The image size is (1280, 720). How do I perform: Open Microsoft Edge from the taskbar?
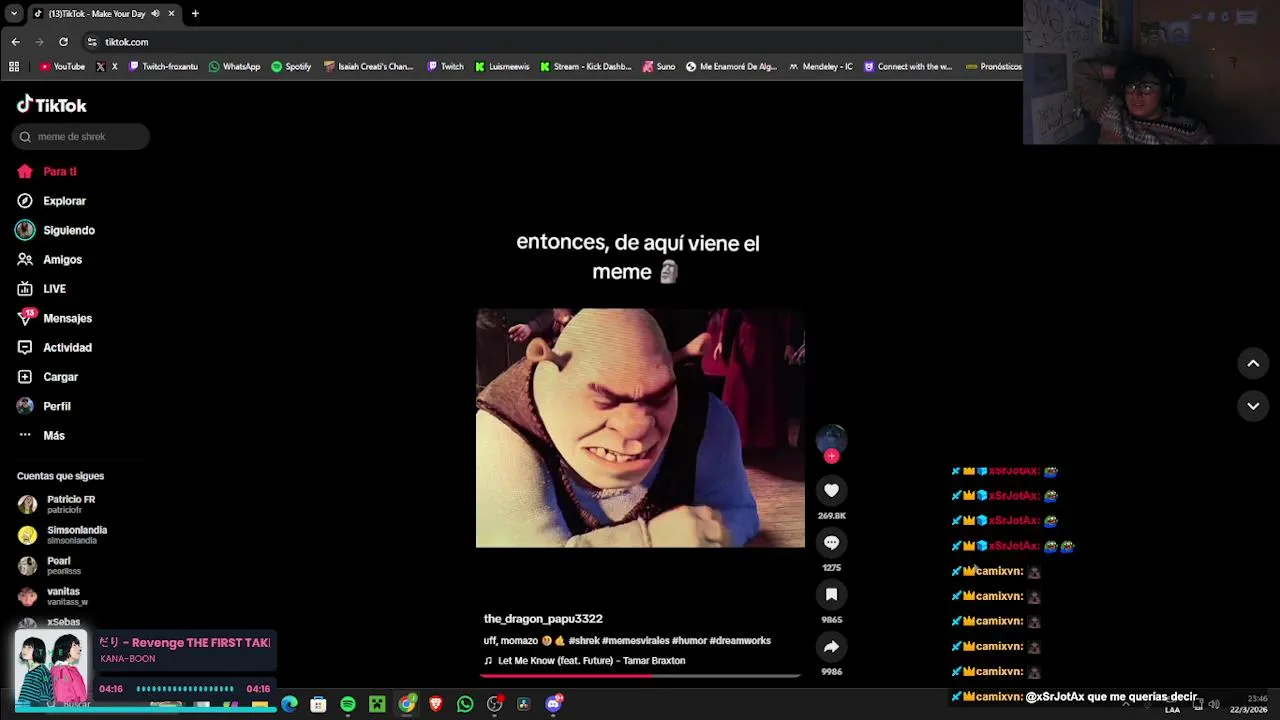point(289,704)
